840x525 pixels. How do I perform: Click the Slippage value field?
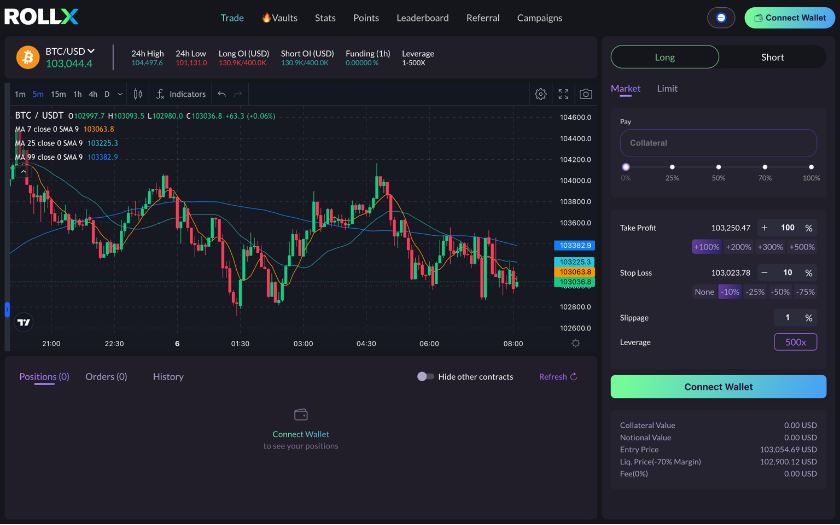tap(788, 318)
